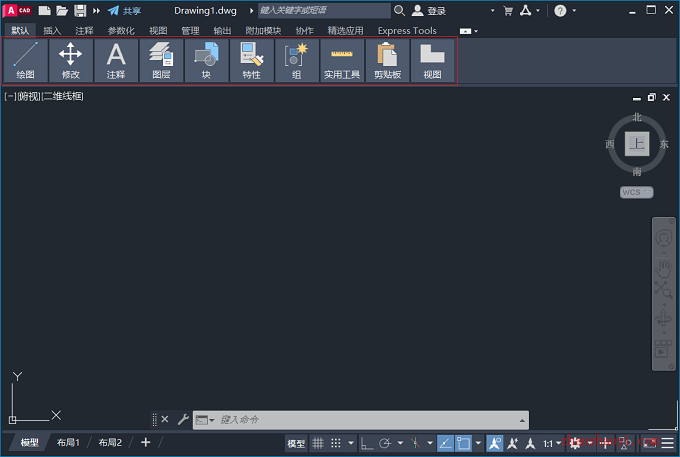Expand the Quick Access toolbar overflow arrows
This screenshot has width=680, height=457.
[x=96, y=10]
